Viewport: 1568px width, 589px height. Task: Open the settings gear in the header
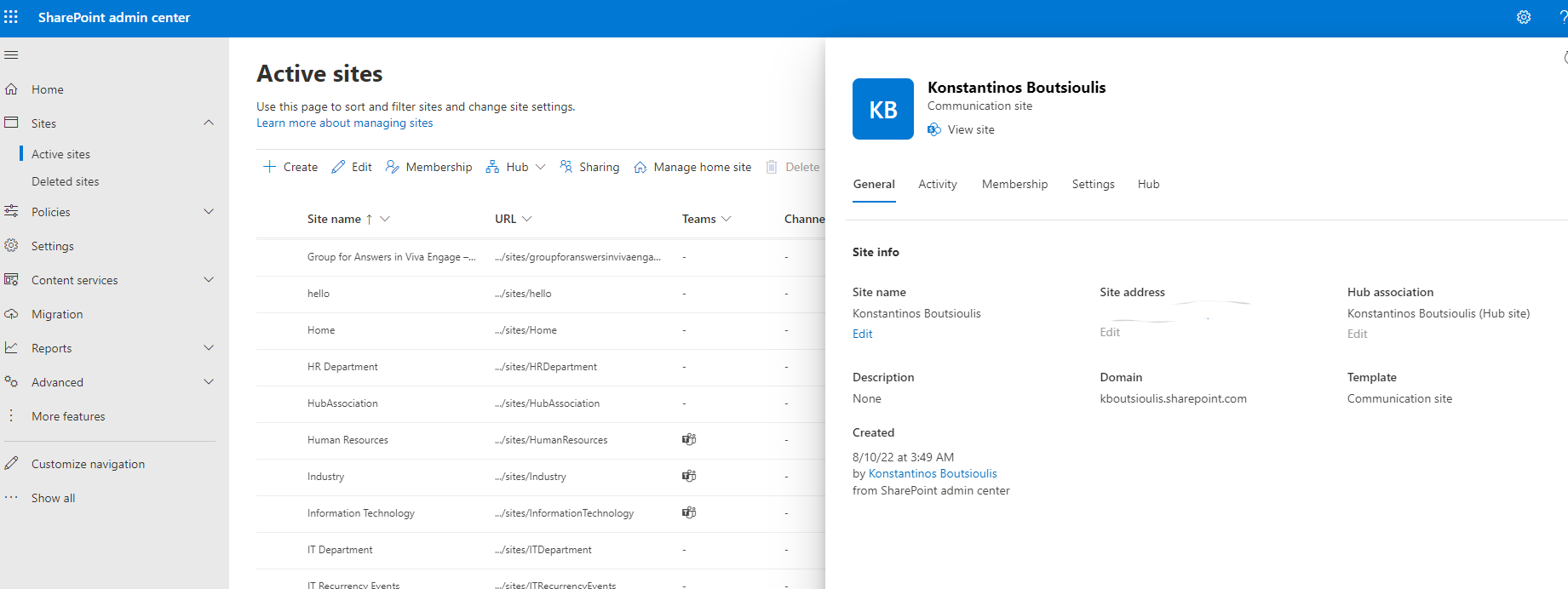click(x=1524, y=17)
